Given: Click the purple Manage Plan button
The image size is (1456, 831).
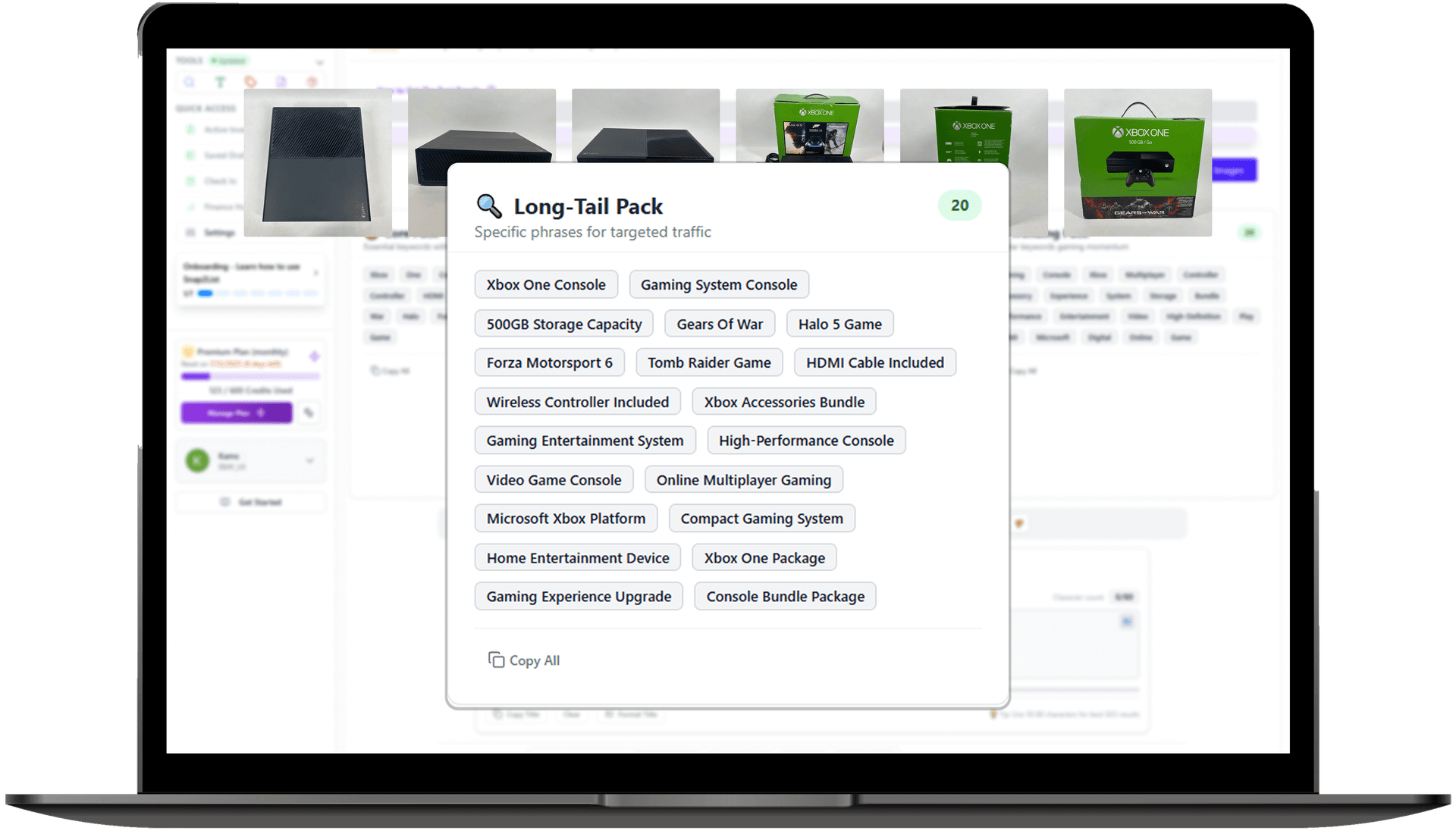Looking at the screenshot, I should [236, 412].
